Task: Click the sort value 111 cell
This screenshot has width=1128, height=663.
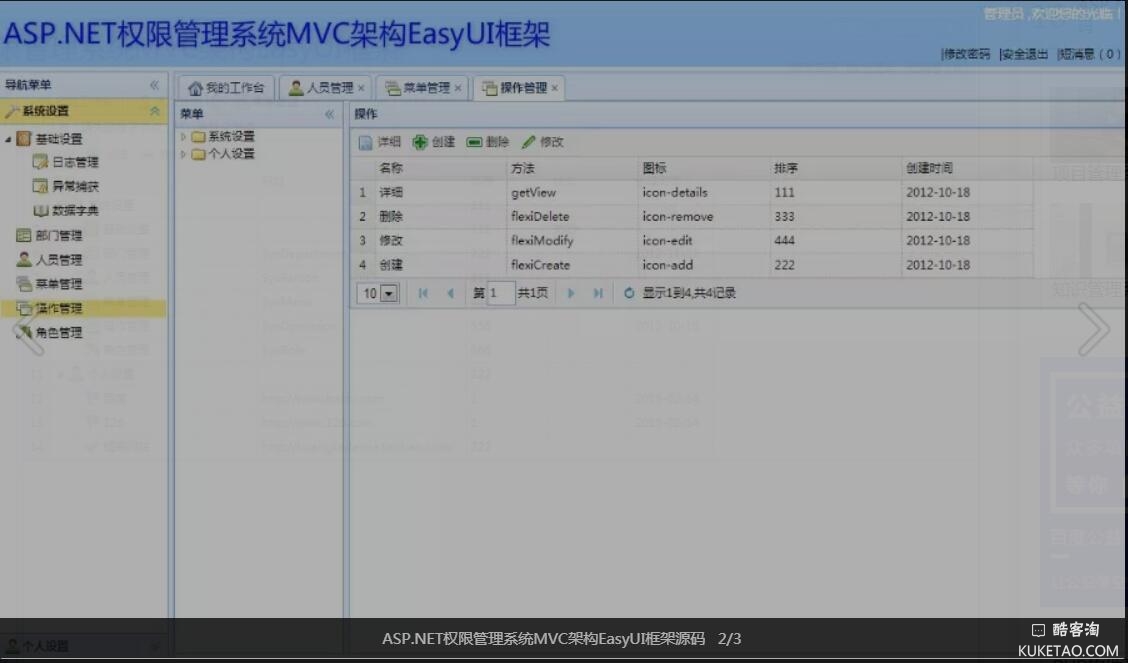Action: [835, 193]
